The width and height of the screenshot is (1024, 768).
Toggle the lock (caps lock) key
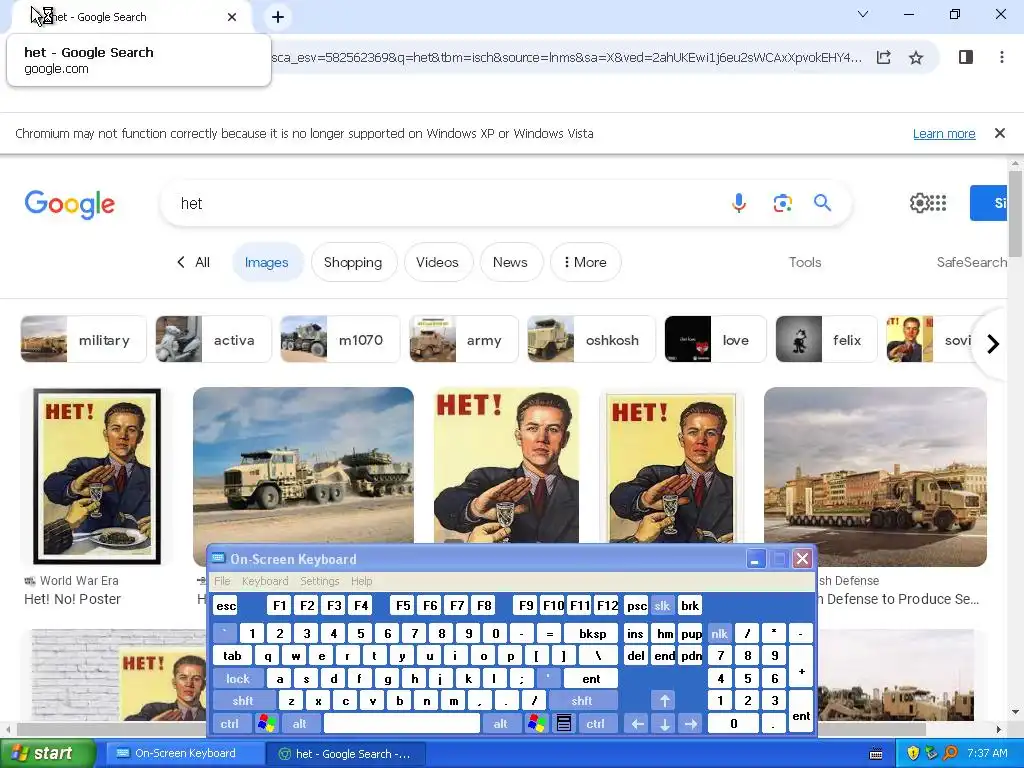pos(238,679)
